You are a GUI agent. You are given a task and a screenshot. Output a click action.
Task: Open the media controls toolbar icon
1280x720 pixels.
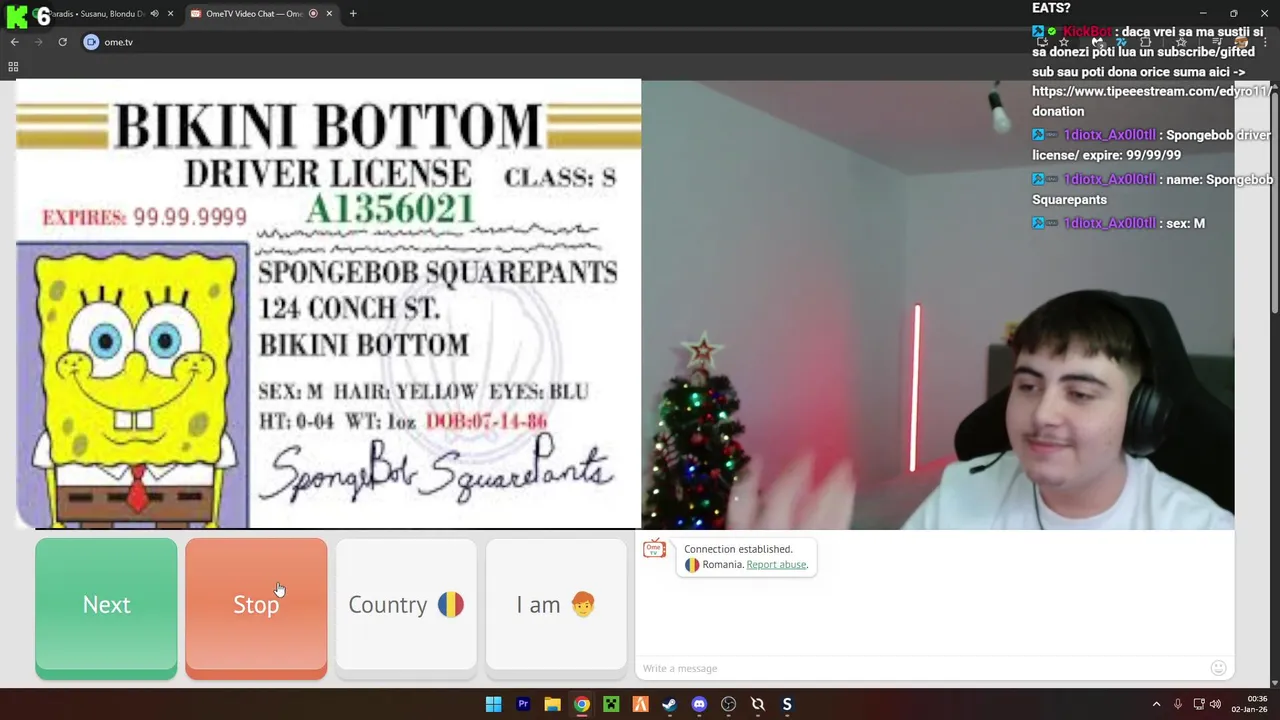point(1217,42)
